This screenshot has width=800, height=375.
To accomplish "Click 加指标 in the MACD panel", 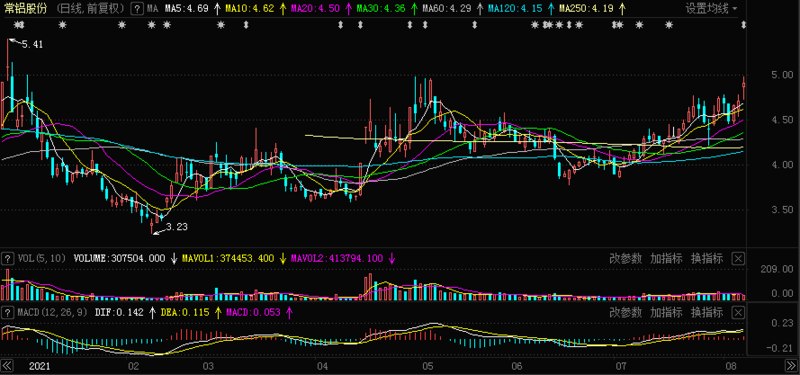I will (666, 312).
